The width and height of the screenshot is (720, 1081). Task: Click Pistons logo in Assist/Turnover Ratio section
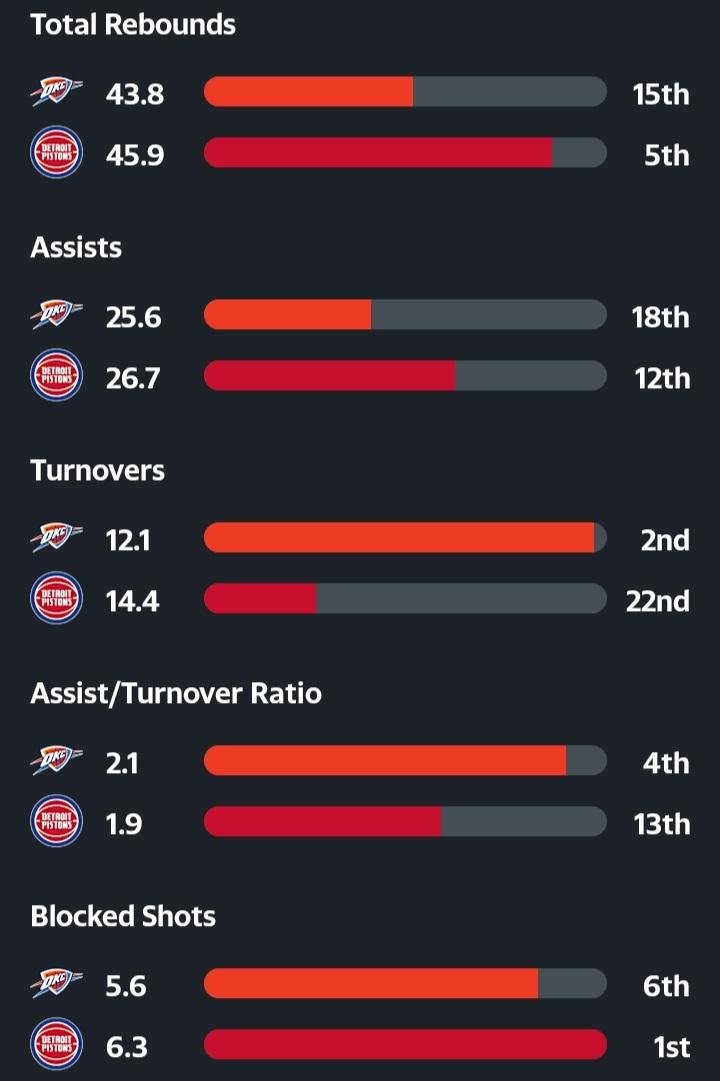56,823
